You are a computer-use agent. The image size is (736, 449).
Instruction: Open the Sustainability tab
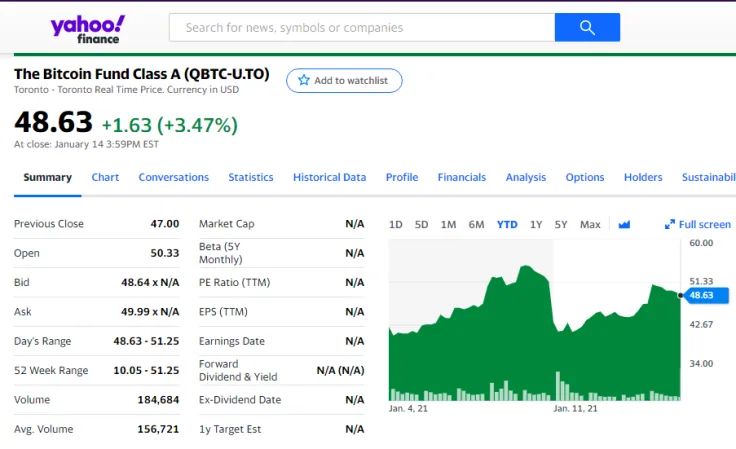709,177
